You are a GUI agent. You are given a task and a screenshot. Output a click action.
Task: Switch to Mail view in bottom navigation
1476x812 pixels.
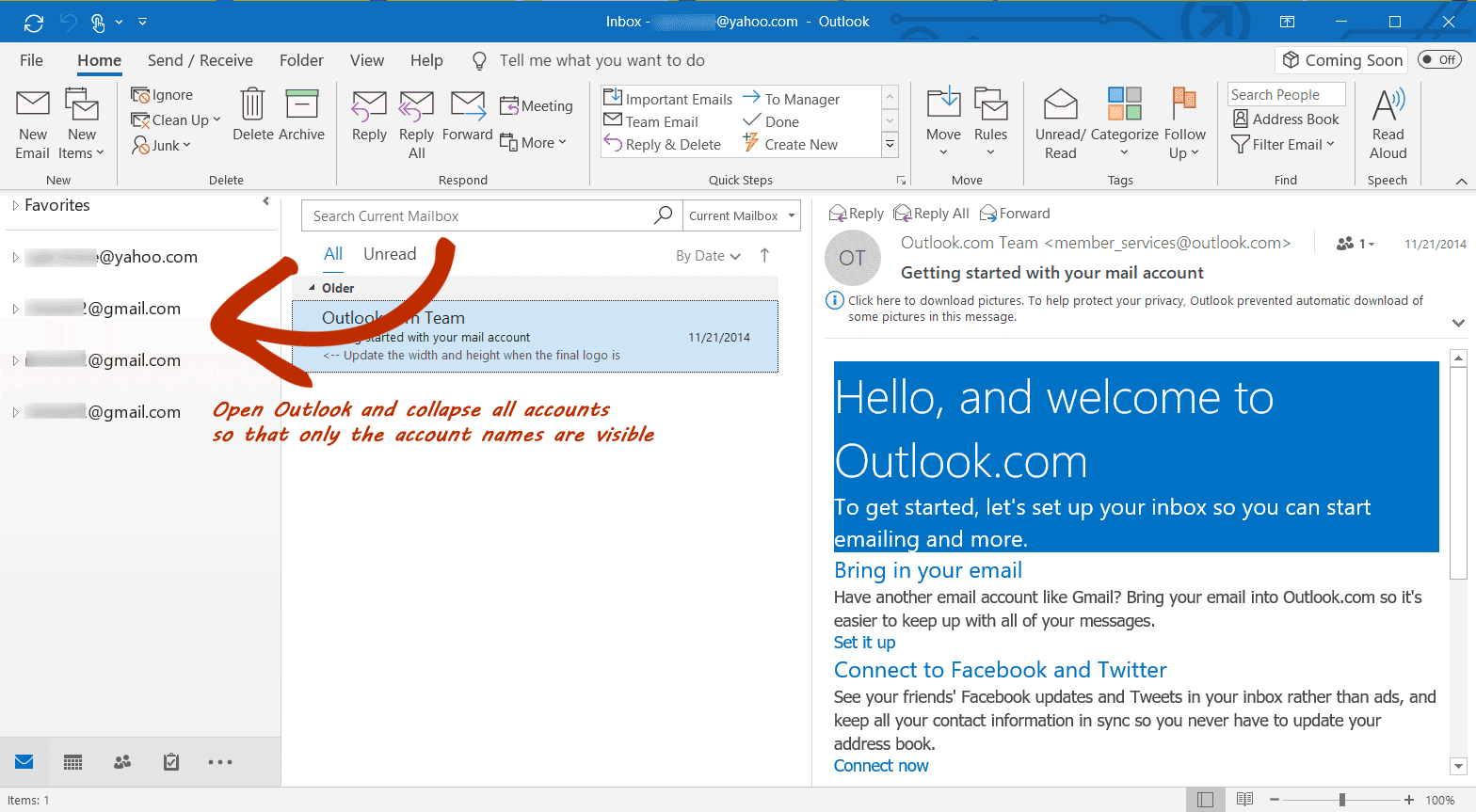coord(24,762)
